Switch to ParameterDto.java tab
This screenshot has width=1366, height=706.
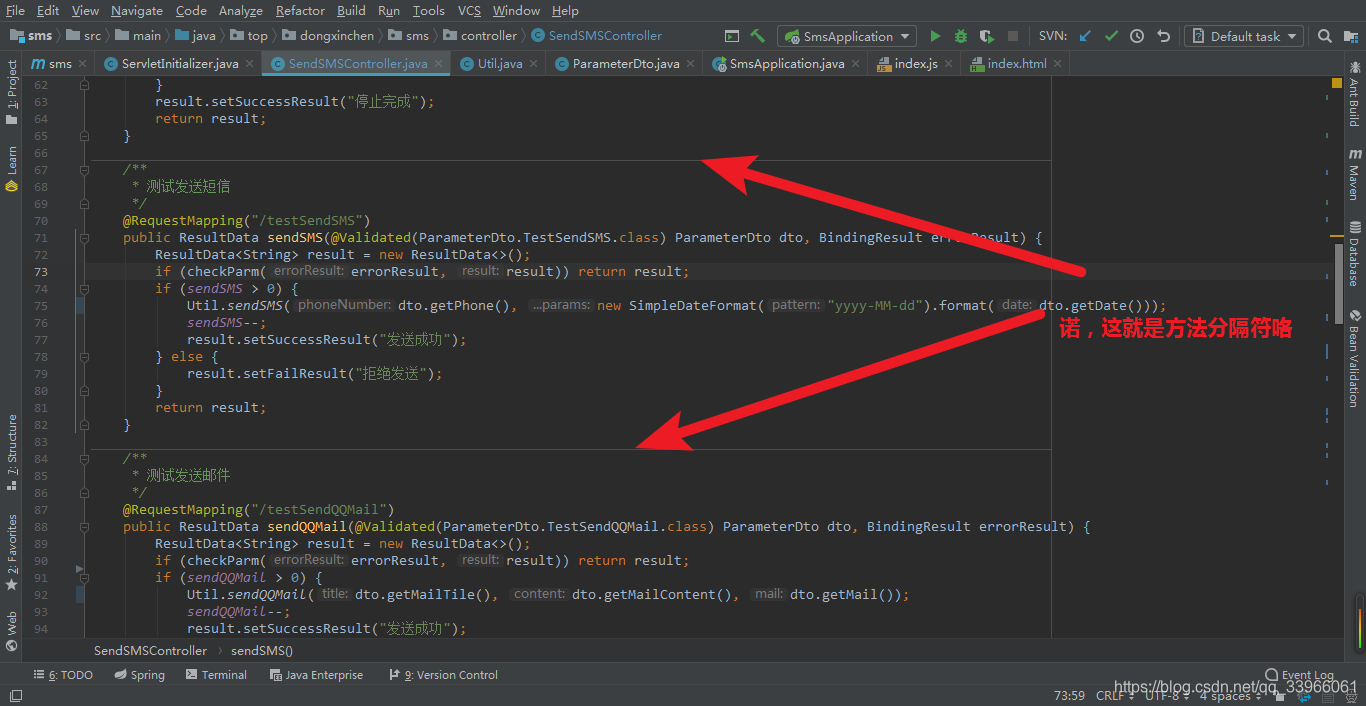[626, 63]
